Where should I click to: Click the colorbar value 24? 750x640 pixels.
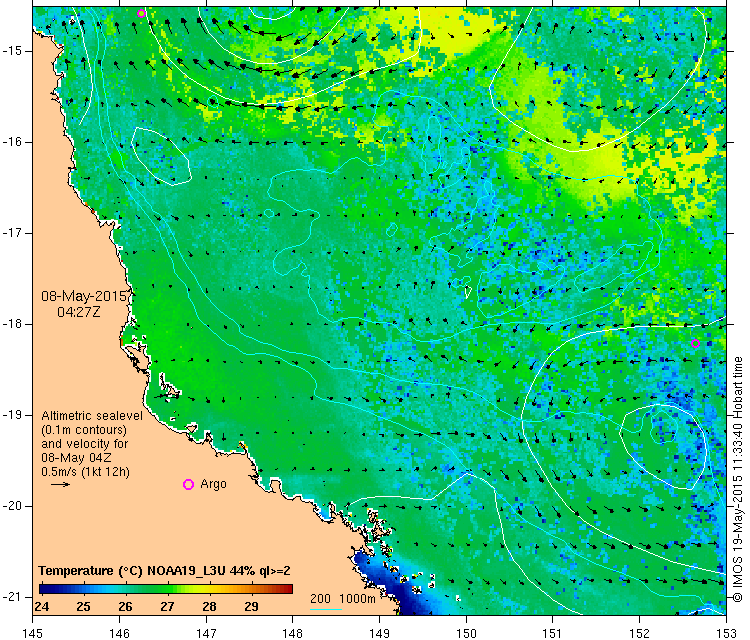[x=42, y=607]
